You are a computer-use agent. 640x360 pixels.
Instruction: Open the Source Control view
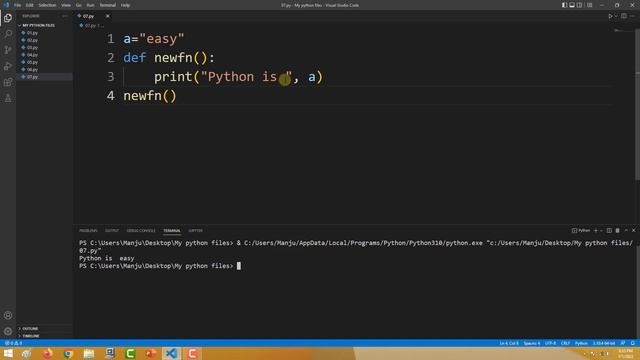8,50
